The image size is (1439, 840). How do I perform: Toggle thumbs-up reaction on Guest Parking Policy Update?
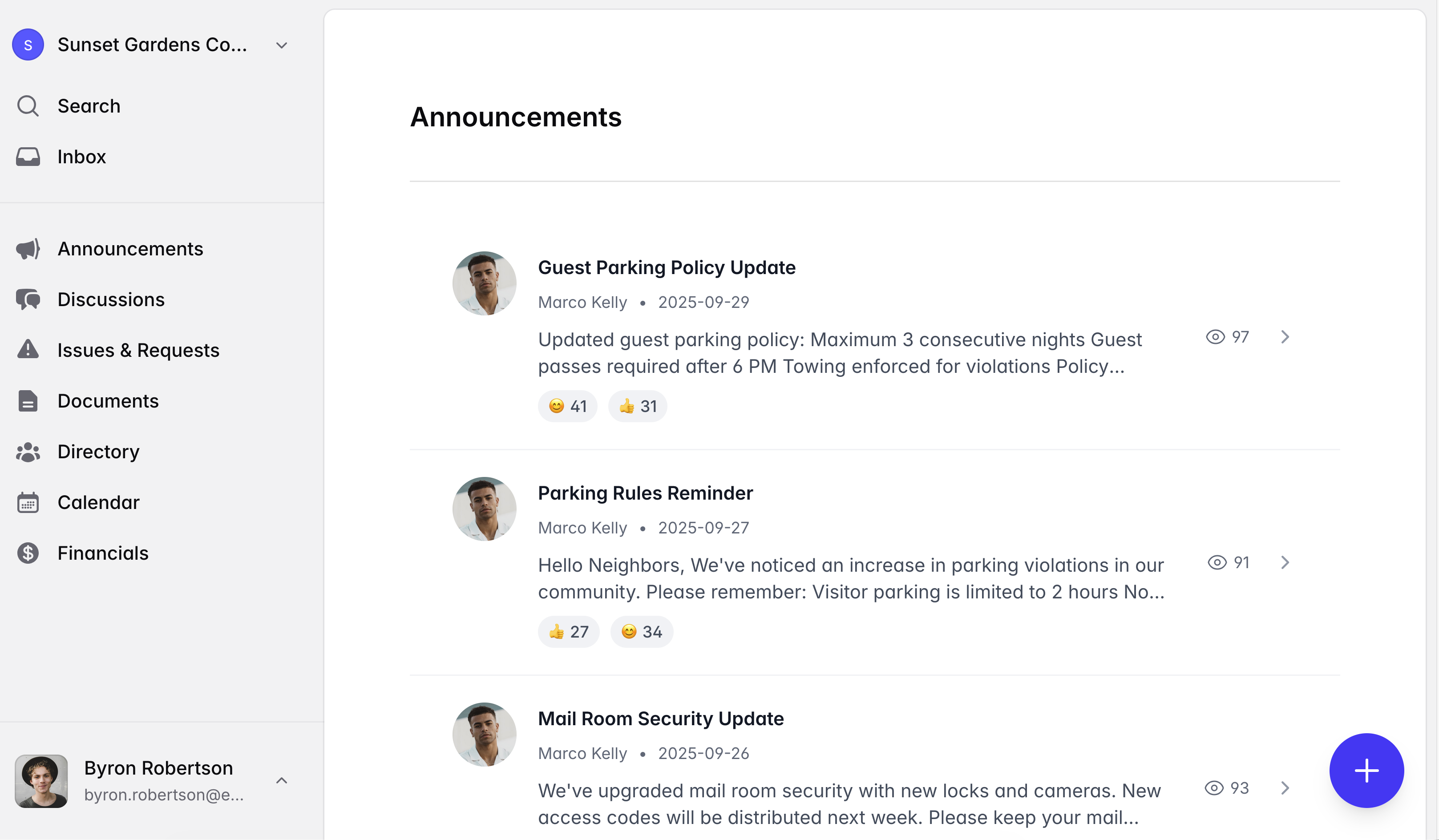(637, 406)
